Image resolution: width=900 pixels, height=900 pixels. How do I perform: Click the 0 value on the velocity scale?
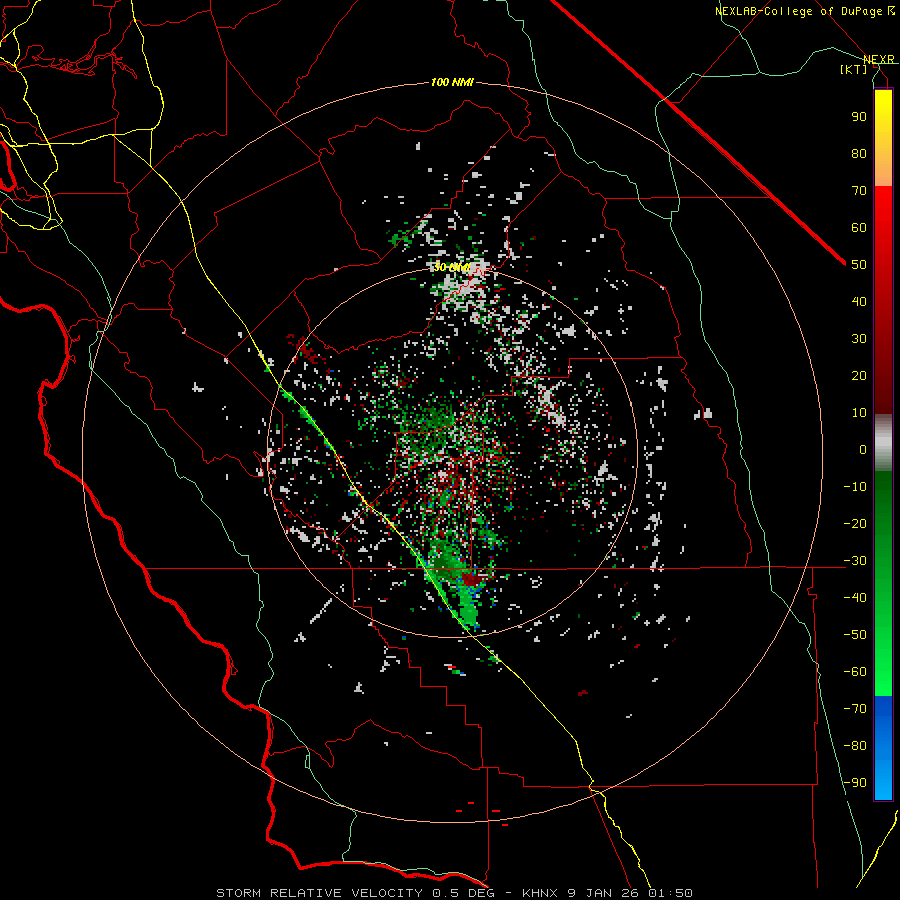click(x=863, y=449)
